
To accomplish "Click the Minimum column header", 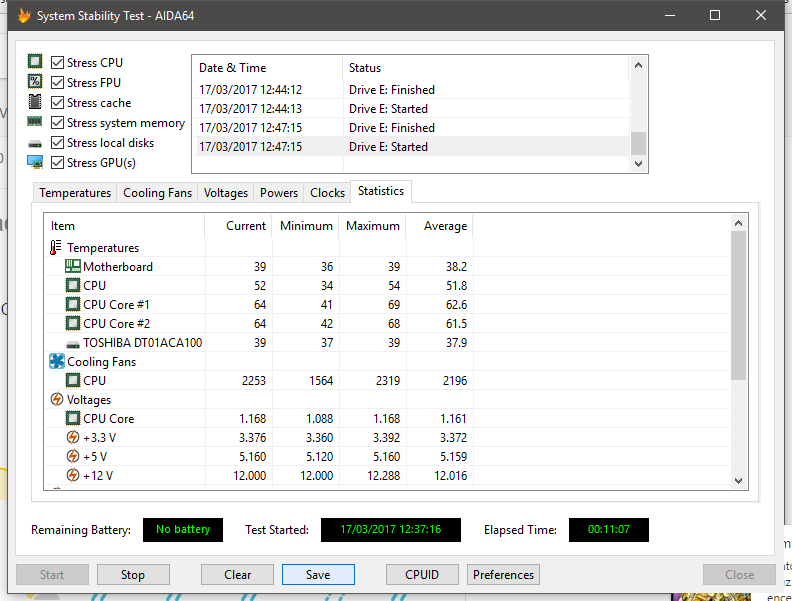I will 306,226.
